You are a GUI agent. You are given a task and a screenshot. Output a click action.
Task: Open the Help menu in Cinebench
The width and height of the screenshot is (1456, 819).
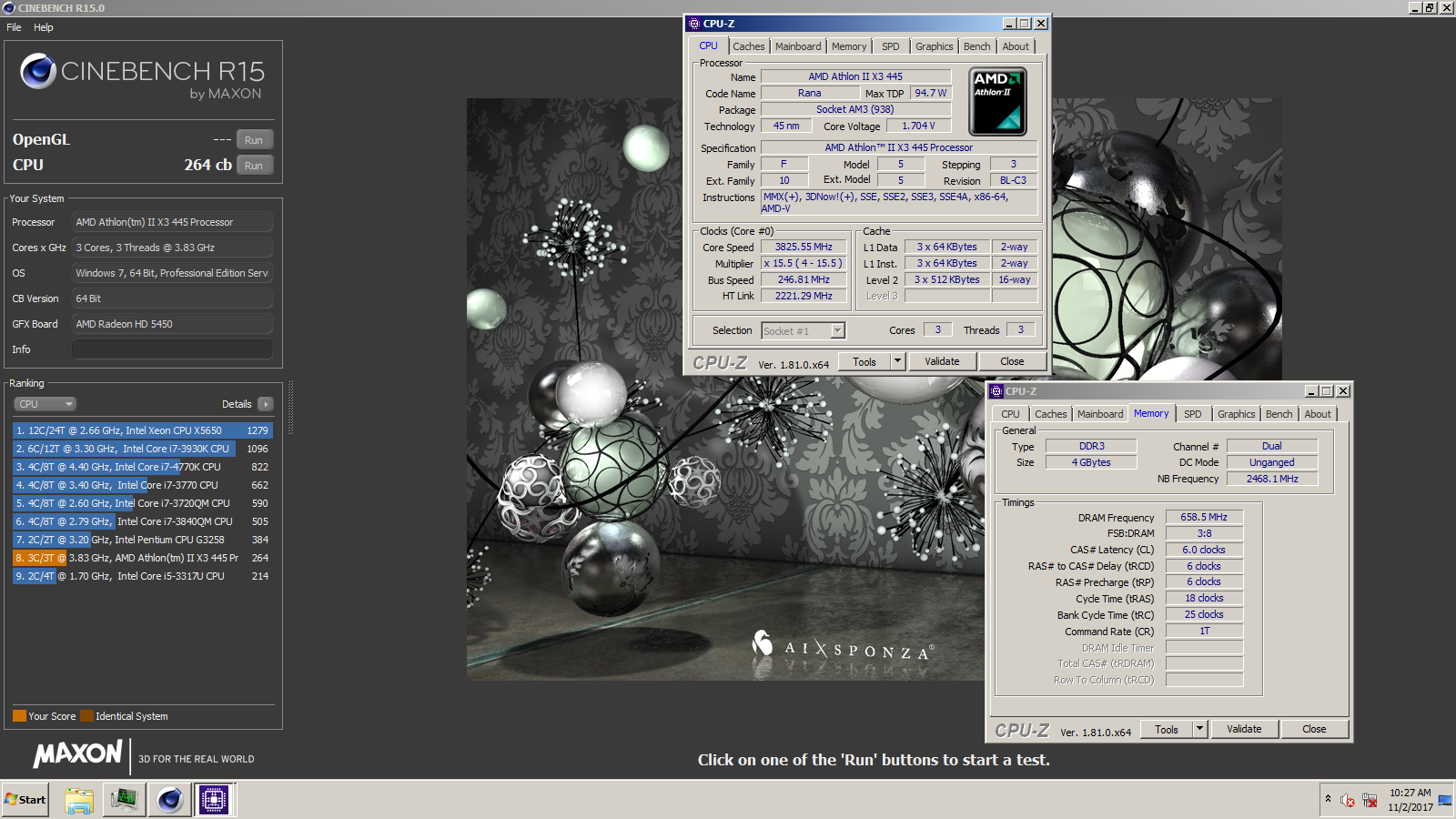coord(44,27)
